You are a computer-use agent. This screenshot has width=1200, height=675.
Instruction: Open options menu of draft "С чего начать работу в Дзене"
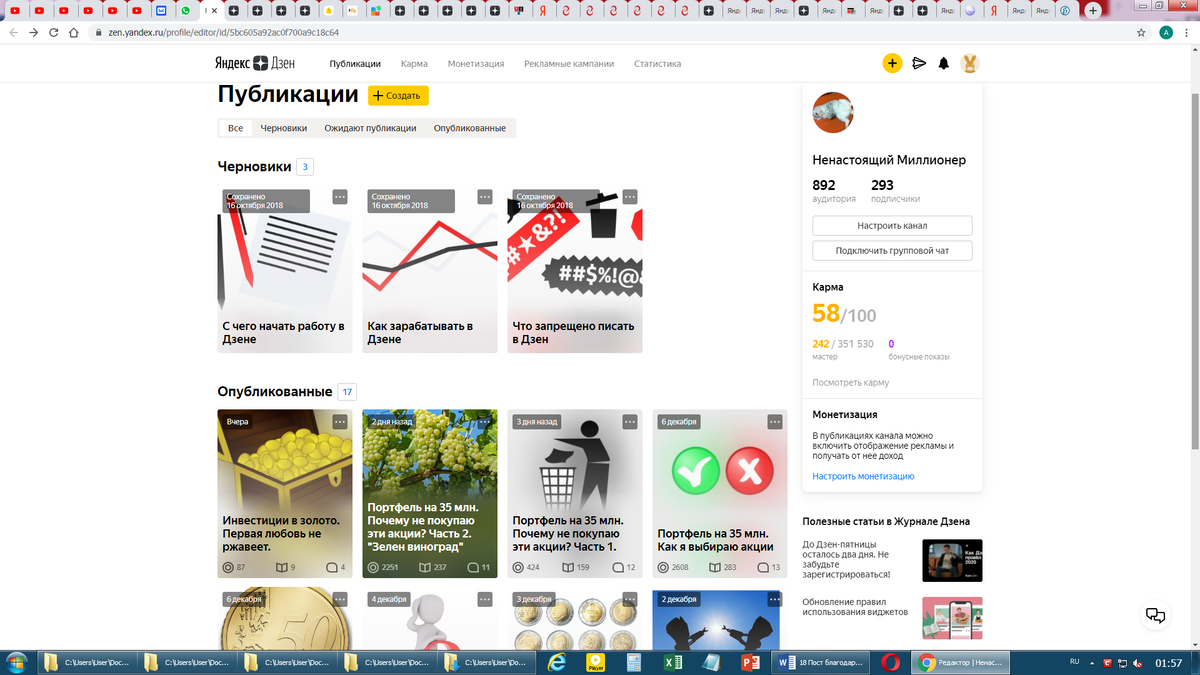340,197
